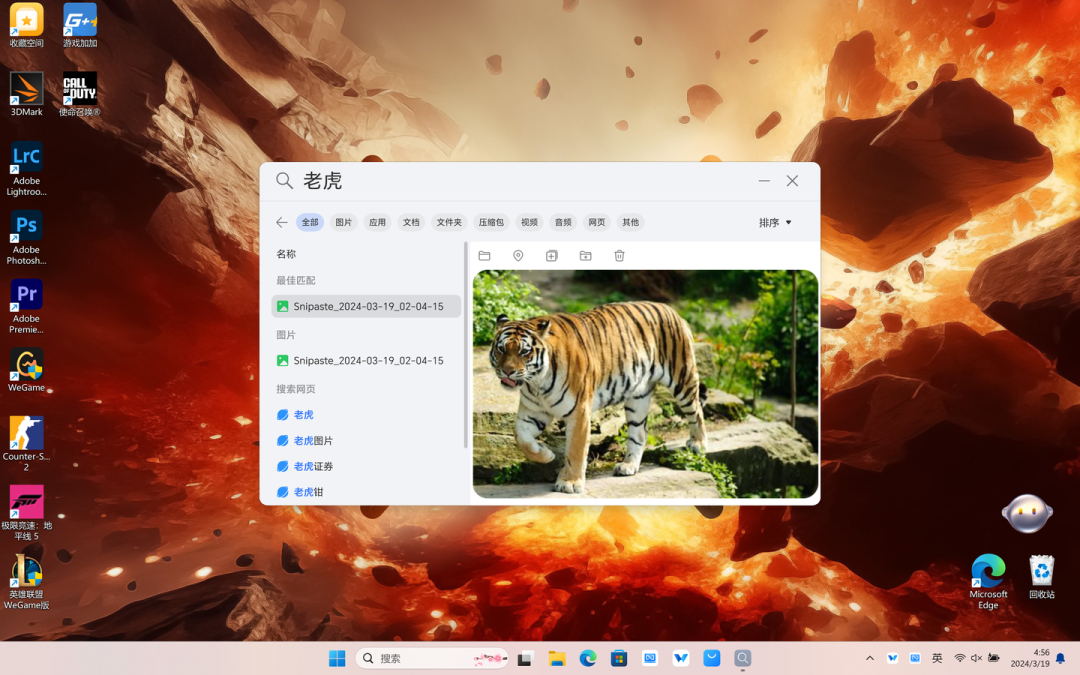Open Microsoft Store from the taskbar
This screenshot has width=1080, height=675.
point(619,658)
